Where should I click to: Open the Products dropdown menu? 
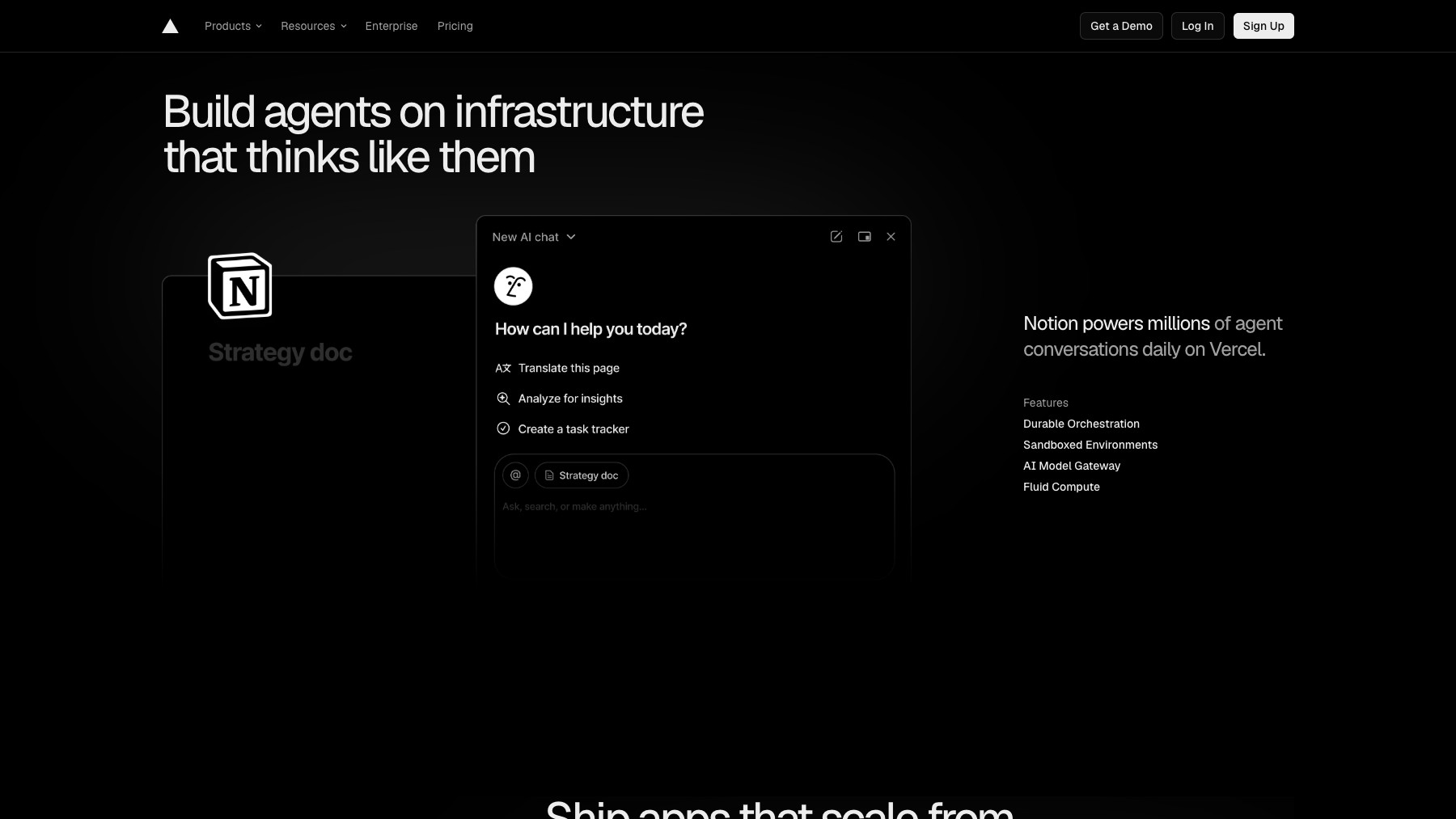(233, 26)
